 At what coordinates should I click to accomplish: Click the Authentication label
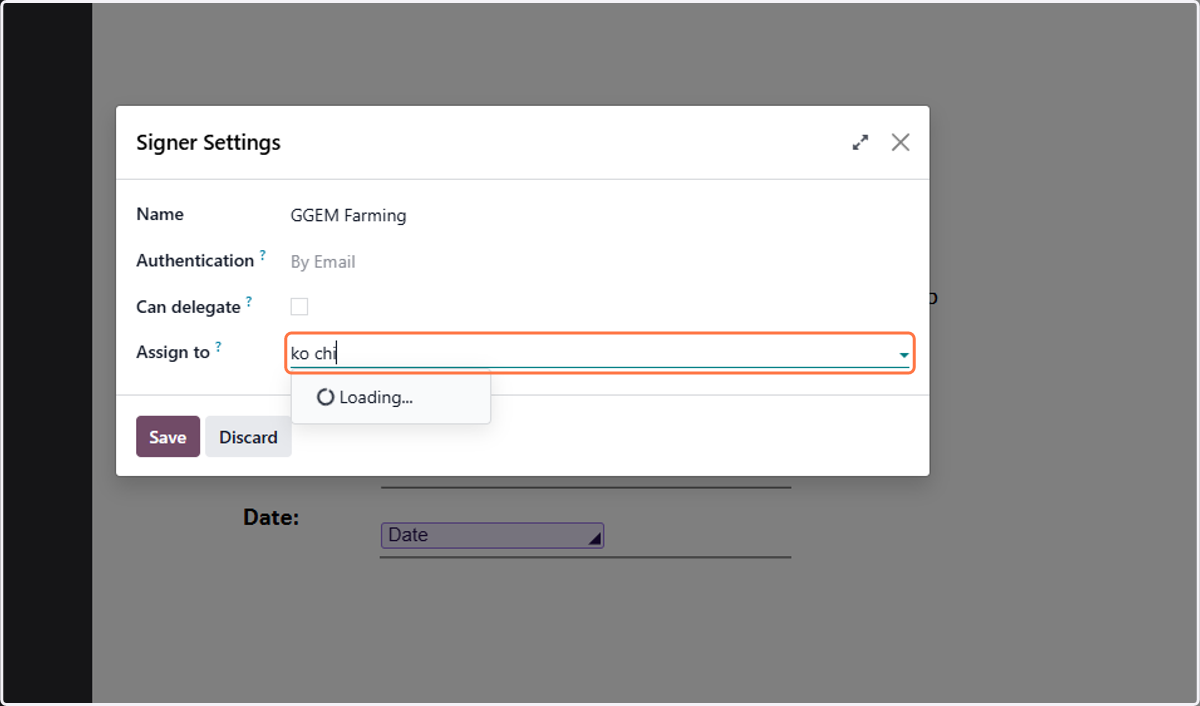(195, 260)
